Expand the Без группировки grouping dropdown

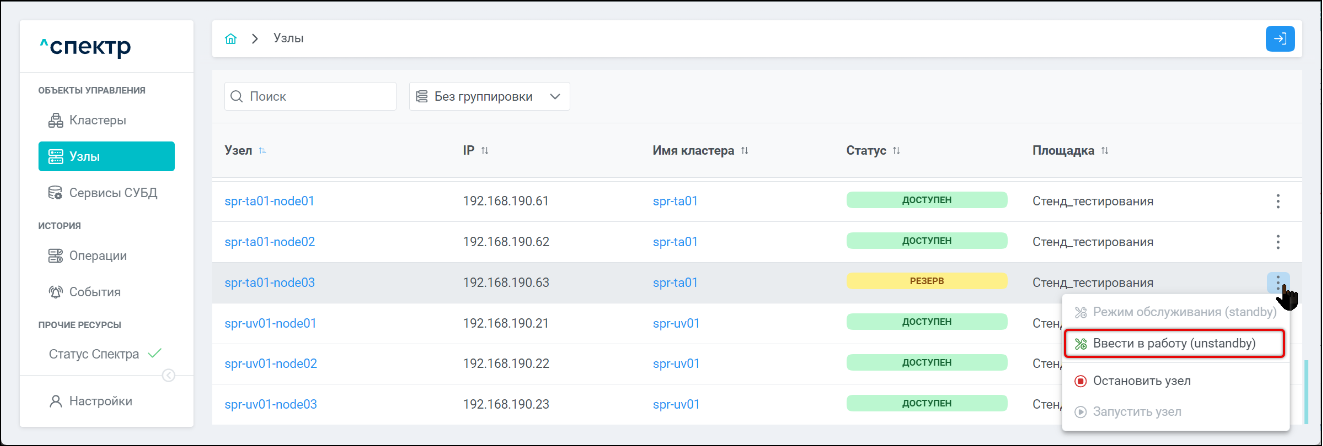[x=489, y=97]
